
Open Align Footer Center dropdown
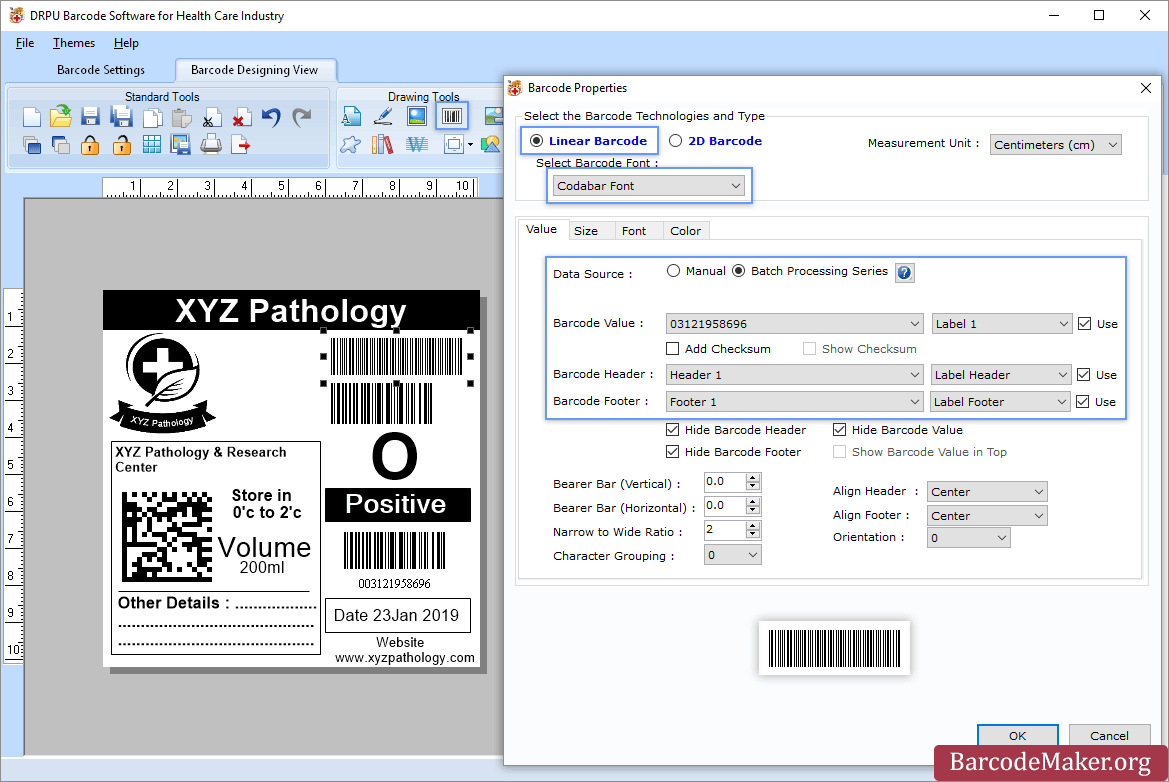pos(987,516)
